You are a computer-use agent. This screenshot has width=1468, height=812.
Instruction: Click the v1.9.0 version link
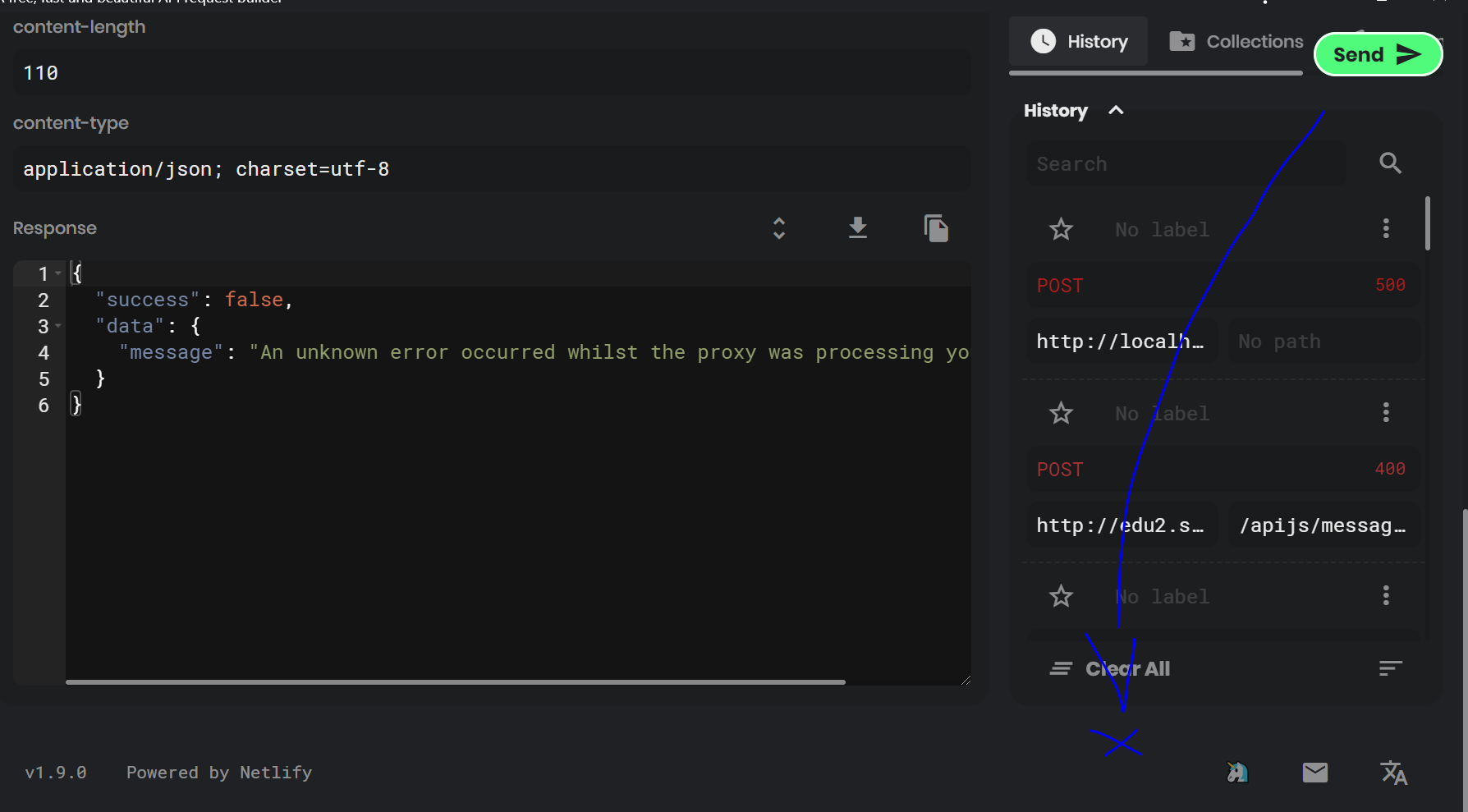point(56,773)
